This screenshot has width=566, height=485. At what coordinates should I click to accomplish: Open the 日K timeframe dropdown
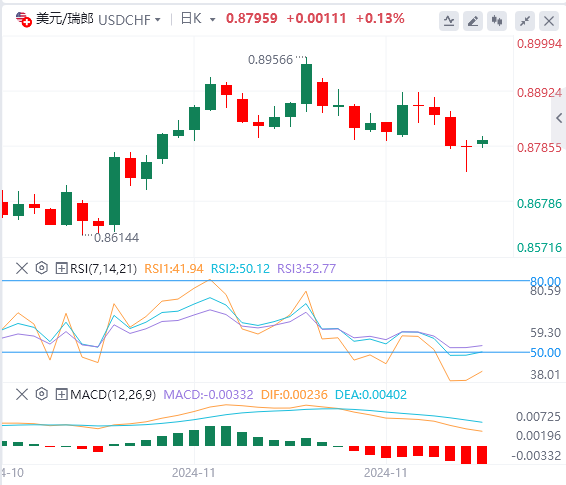click(213, 19)
